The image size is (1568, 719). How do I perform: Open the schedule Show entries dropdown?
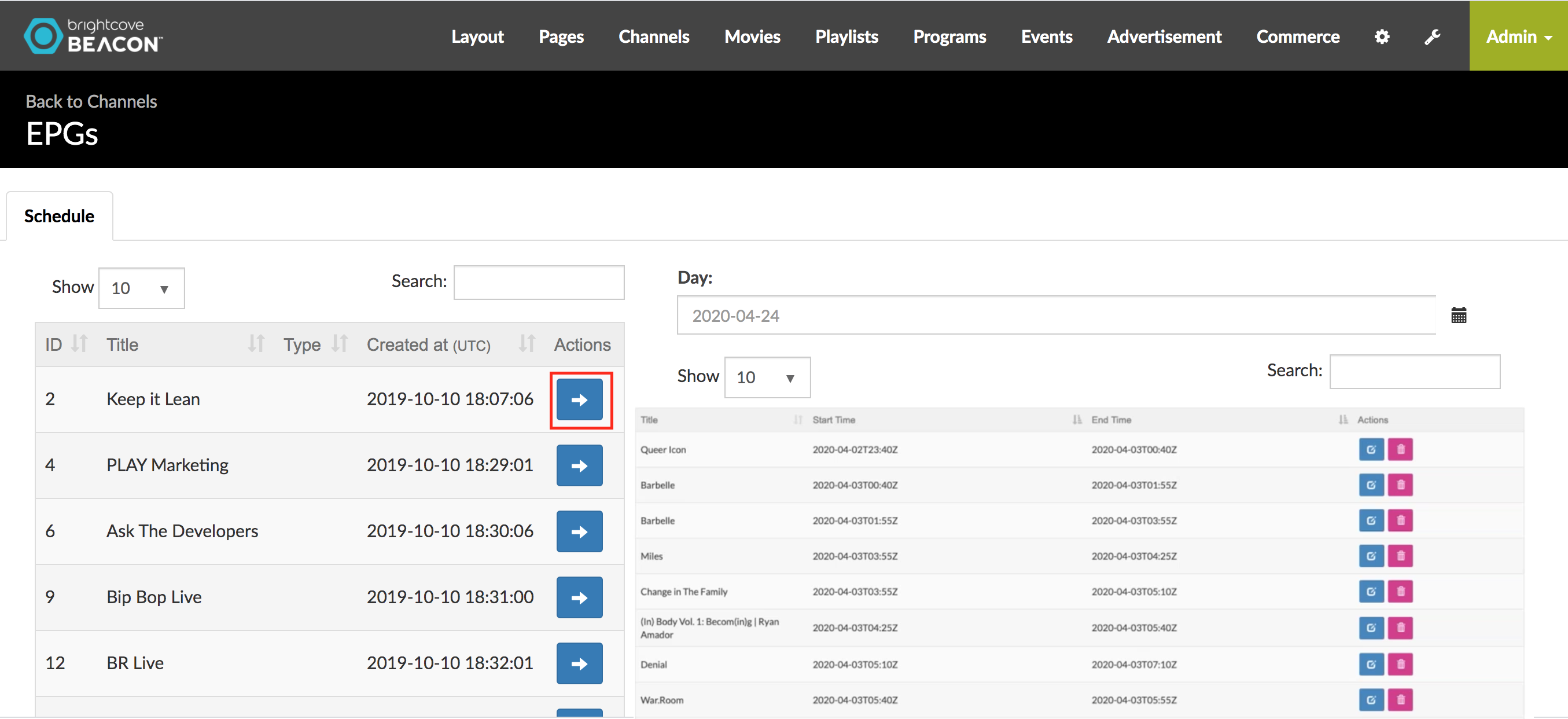(767, 377)
